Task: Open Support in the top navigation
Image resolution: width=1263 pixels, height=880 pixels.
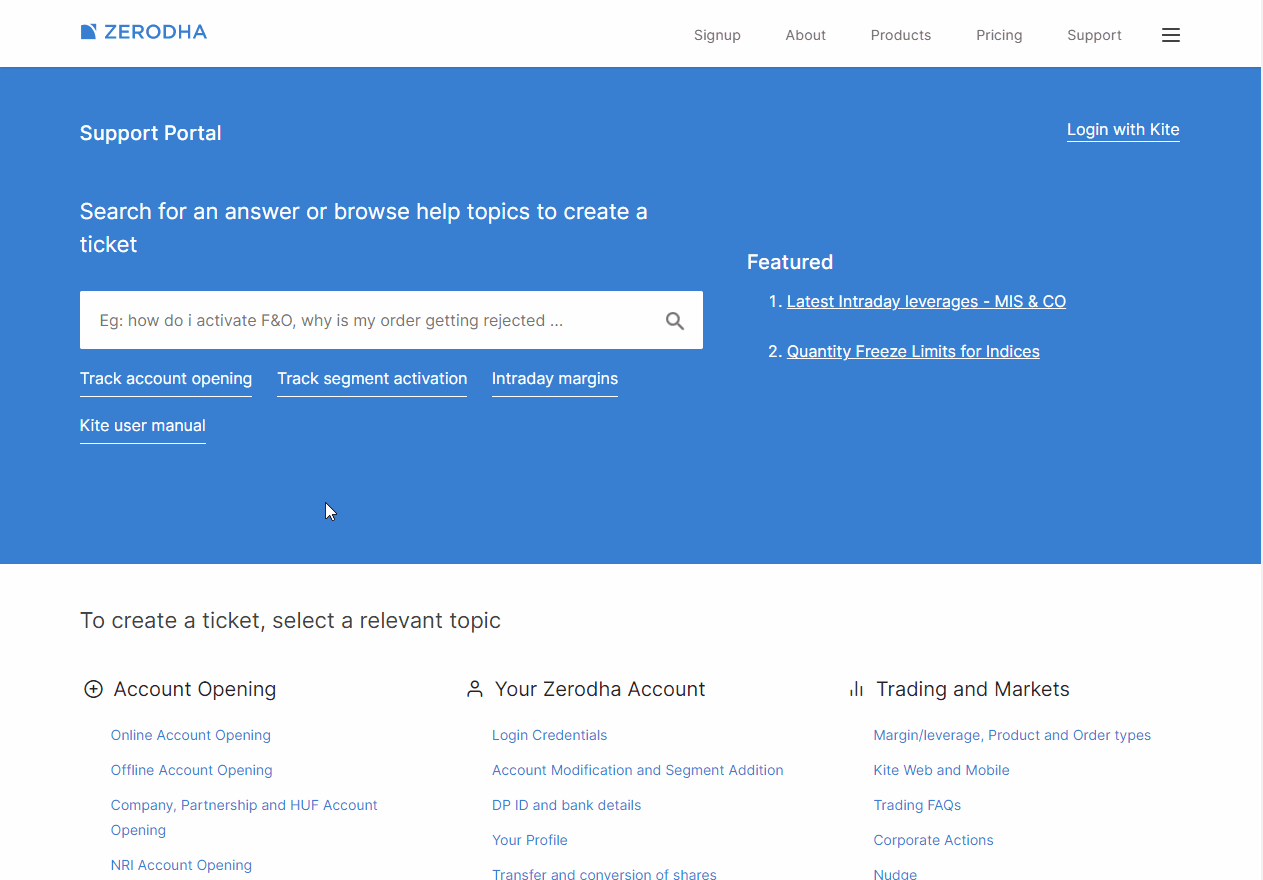Action: 1094,35
